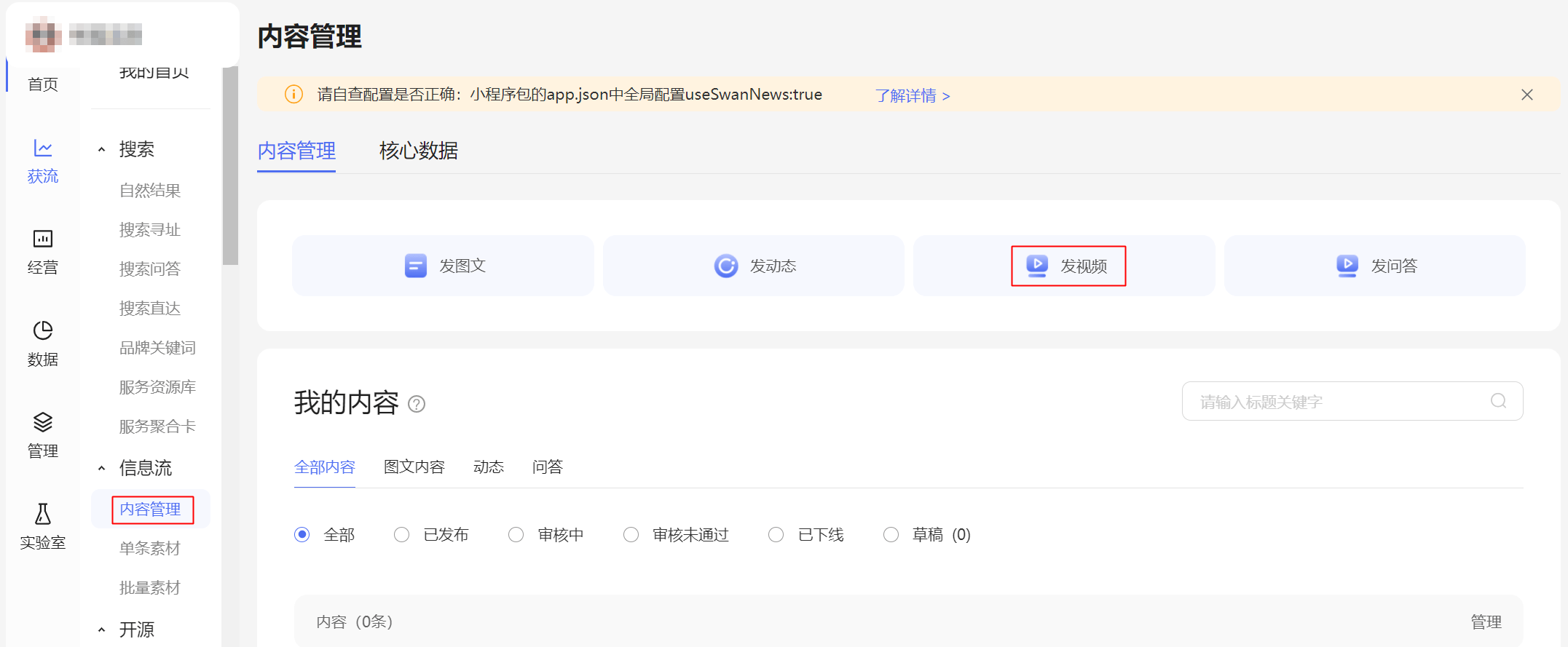Open 内容管理 in the sidebar
Screen dimensions: 1568x647
(150, 509)
